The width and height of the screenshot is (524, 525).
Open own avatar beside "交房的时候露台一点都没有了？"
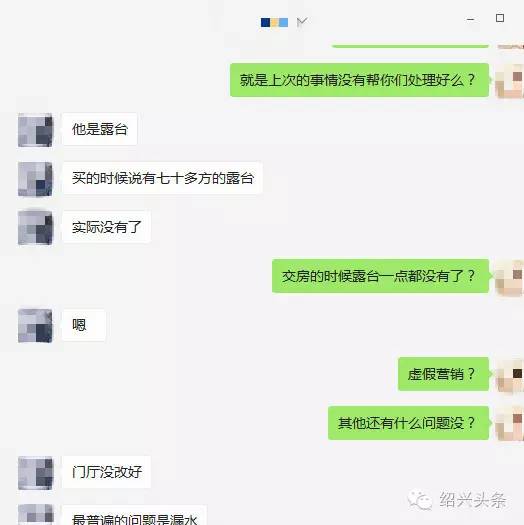[x=510, y=277]
